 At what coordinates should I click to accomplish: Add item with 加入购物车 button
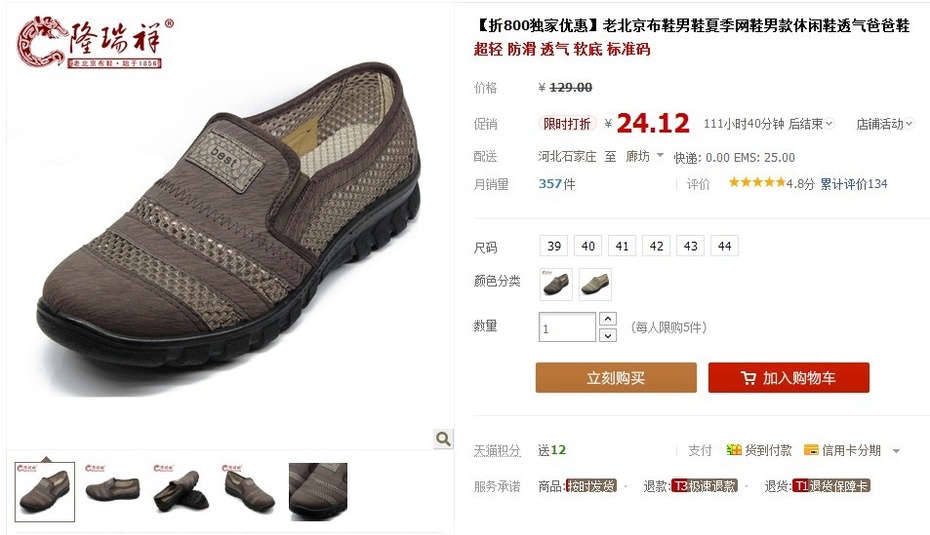(789, 378)
